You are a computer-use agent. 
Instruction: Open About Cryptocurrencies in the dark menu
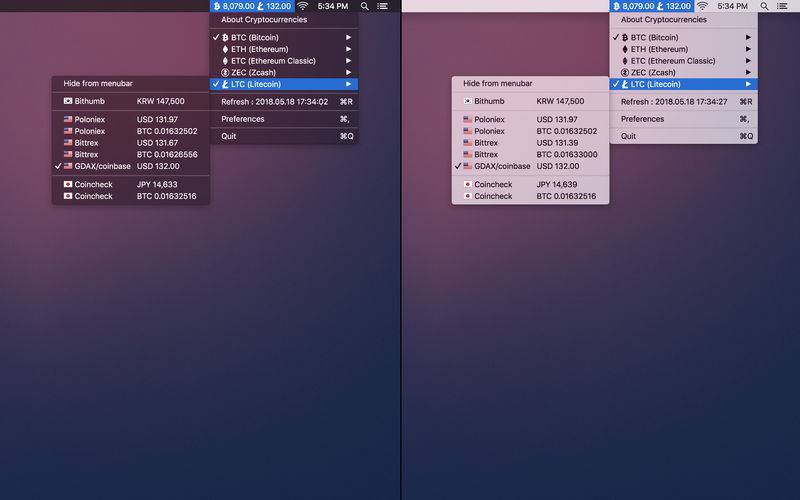coord(284,19)
